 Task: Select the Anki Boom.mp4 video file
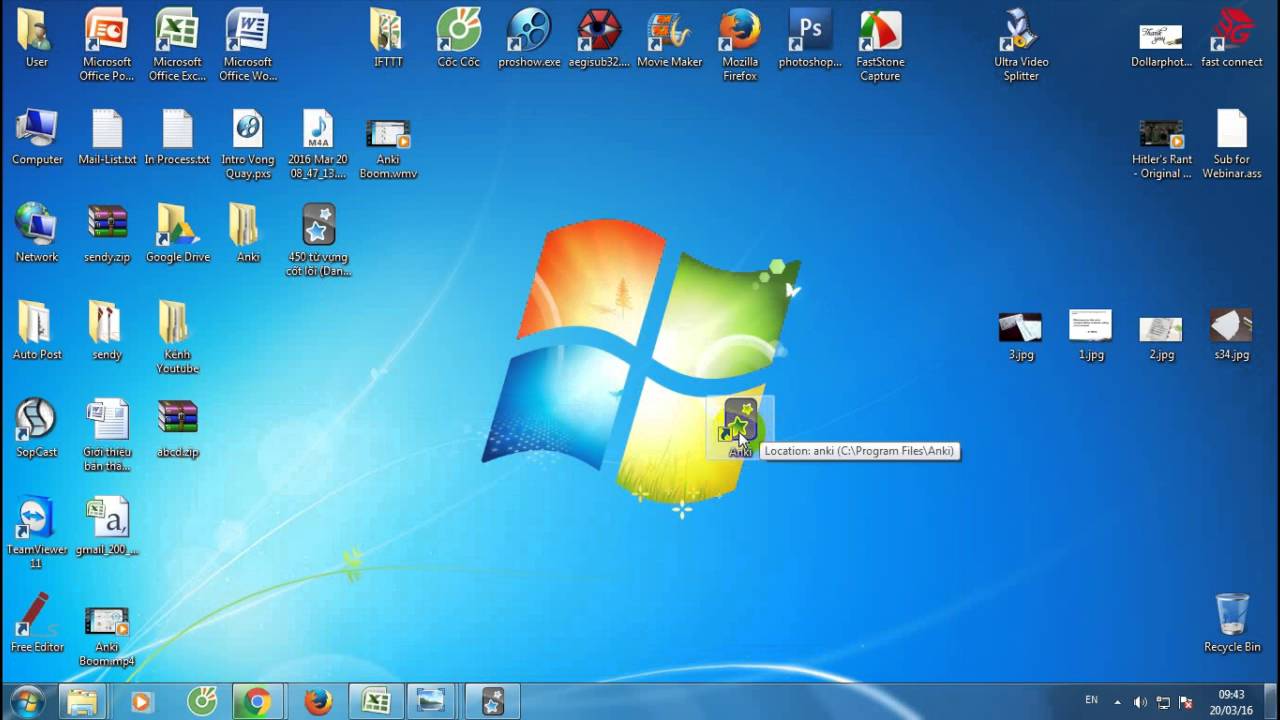point(107,637)
